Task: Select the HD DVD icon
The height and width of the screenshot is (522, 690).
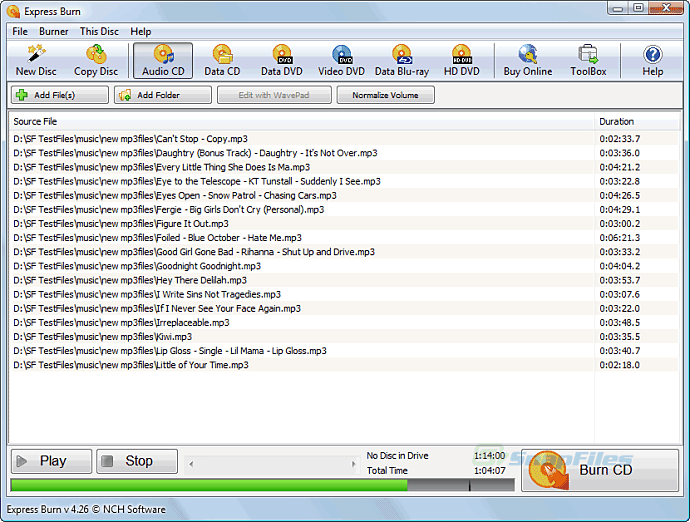Action: [x=462, y=54]
